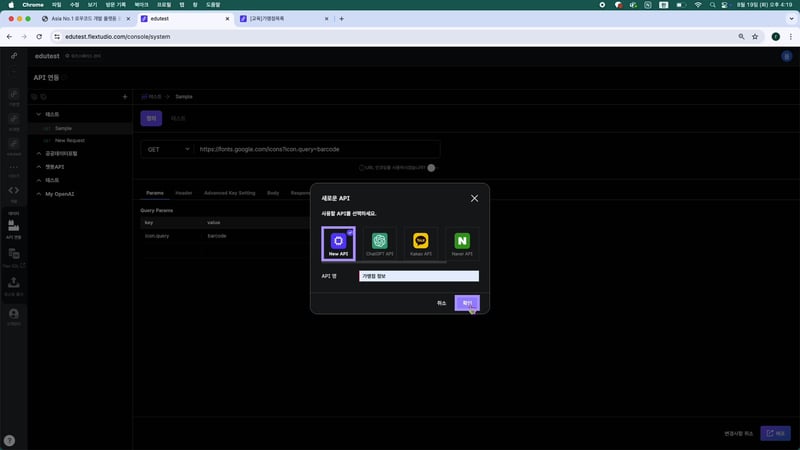The image size is (800, 450).
Task: Expand the 공공데이터포털 folder
Action: point(38,153)
